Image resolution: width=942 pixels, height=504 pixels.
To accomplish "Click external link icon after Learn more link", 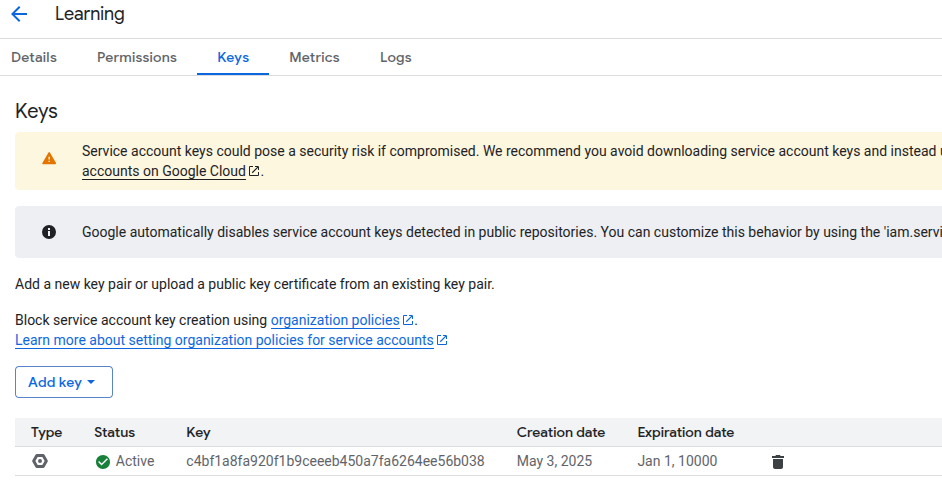I will click(x=442, y=341).
